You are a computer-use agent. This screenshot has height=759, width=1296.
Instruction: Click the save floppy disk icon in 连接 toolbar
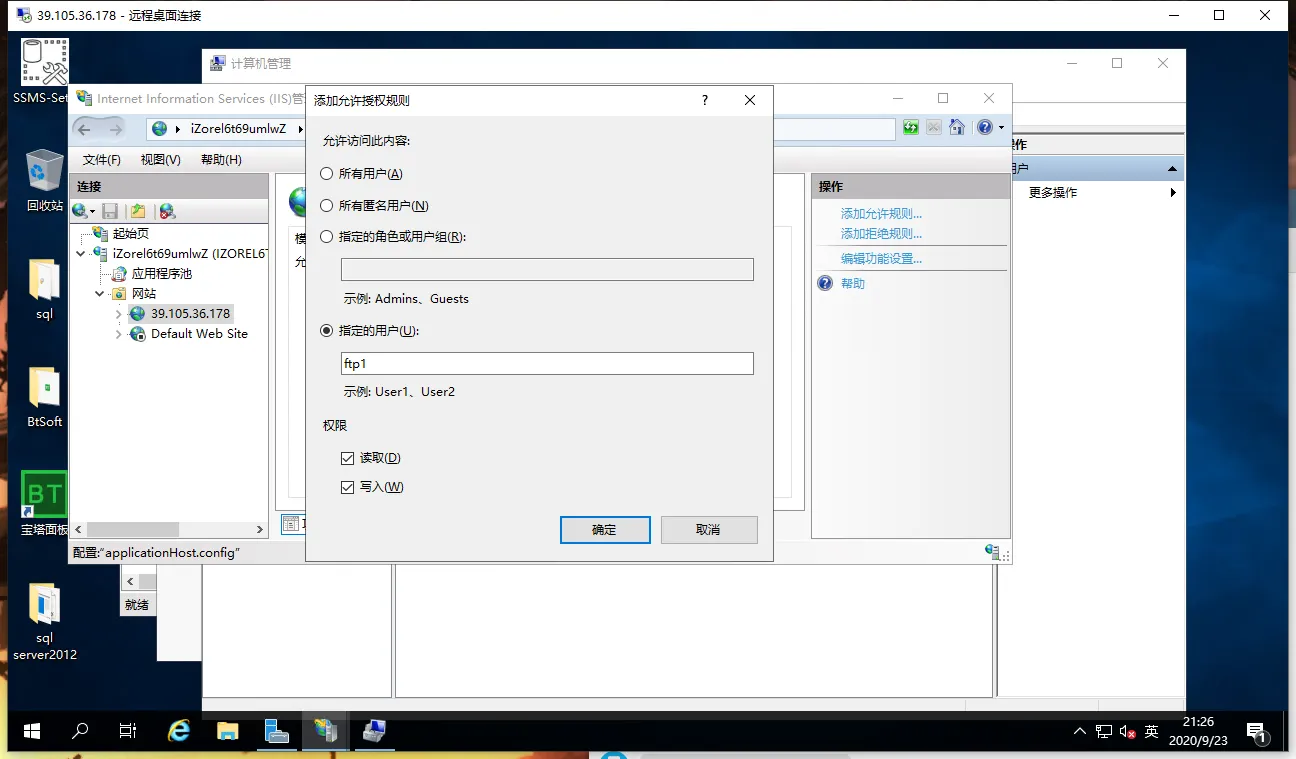[x=110, y=211]
